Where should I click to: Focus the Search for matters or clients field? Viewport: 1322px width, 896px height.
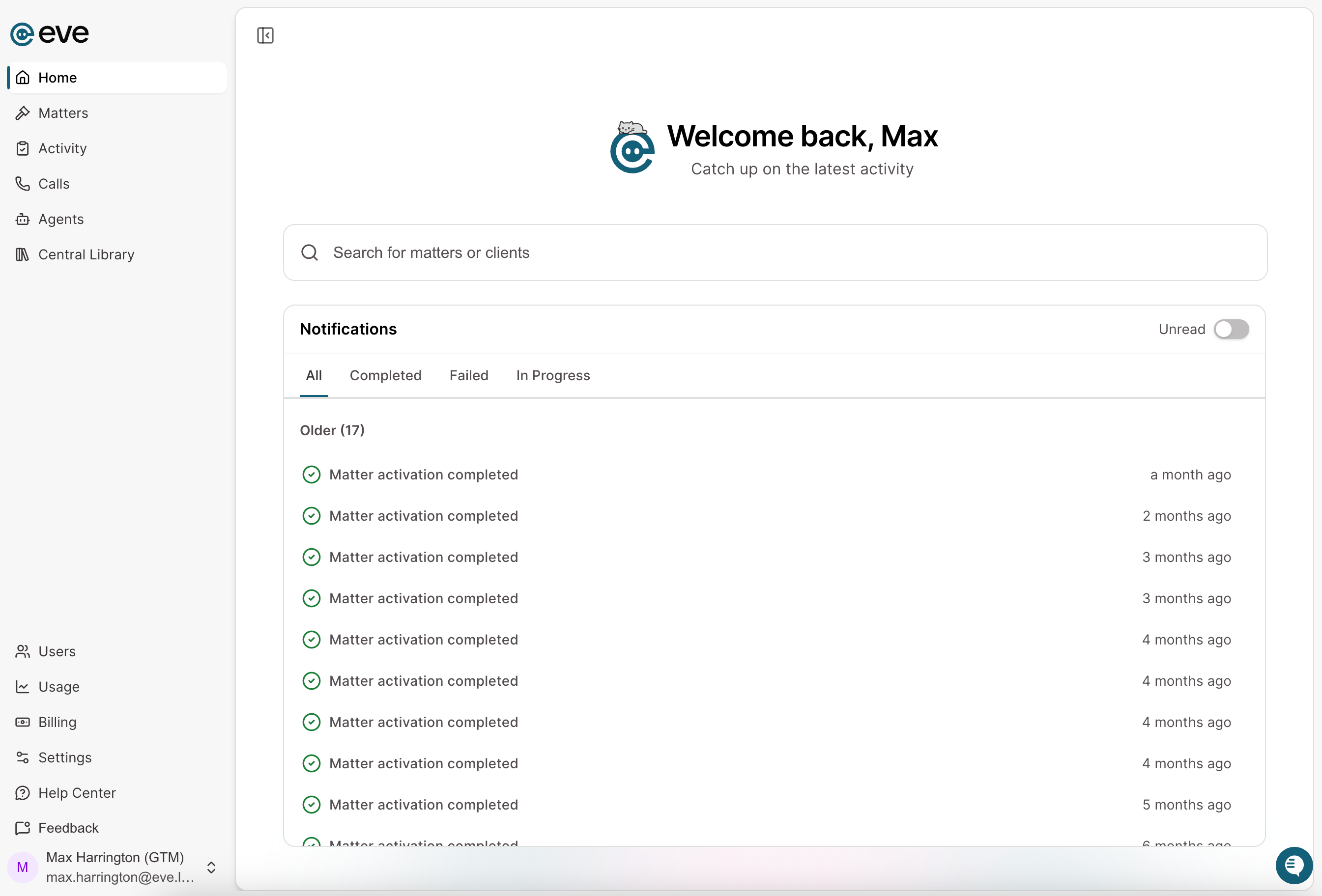click(x=775, y=252)
